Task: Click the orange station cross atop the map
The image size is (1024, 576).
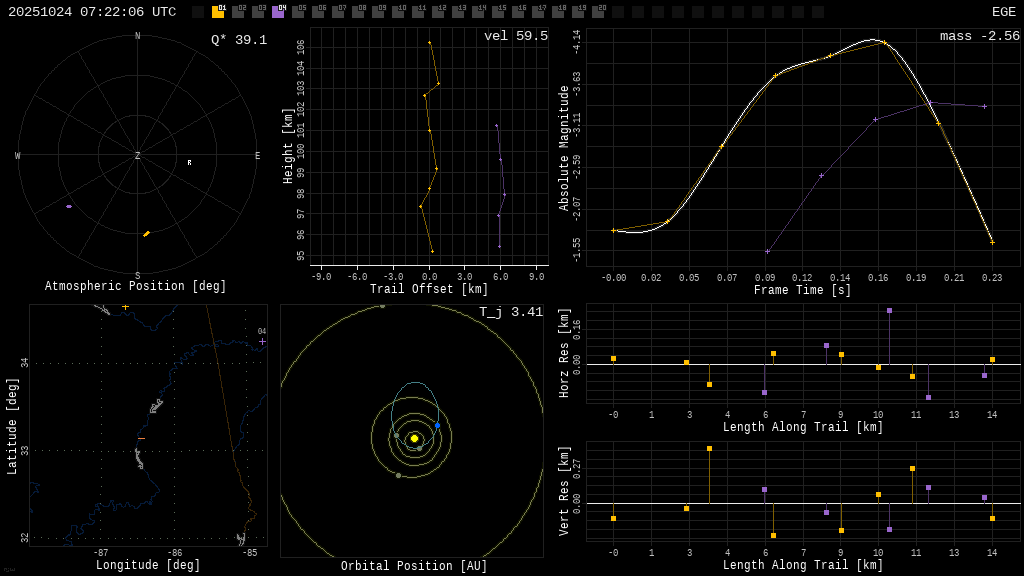Action: pyautogui.click(x=125, y=306)
